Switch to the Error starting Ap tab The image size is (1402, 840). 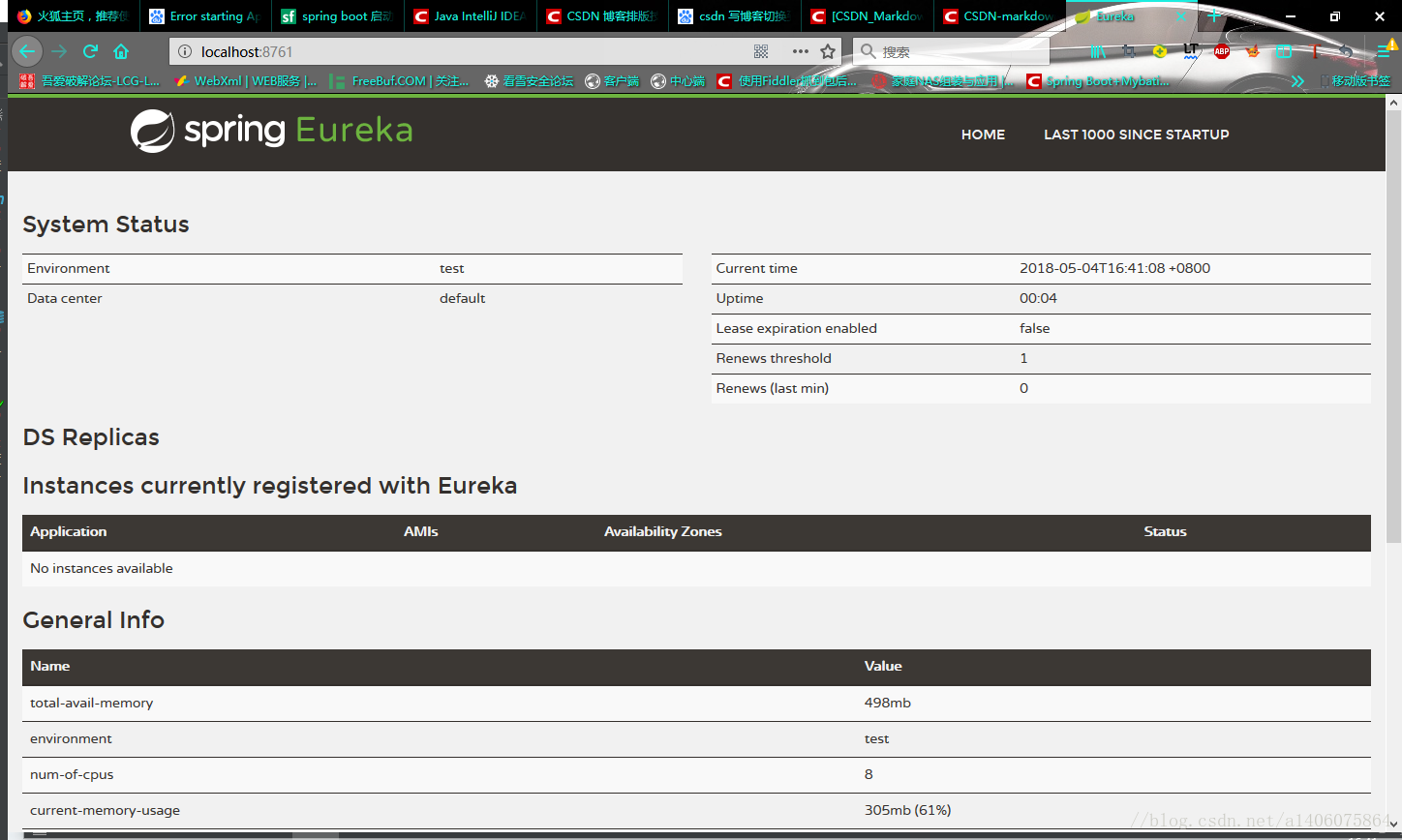(x=205, y=16)
